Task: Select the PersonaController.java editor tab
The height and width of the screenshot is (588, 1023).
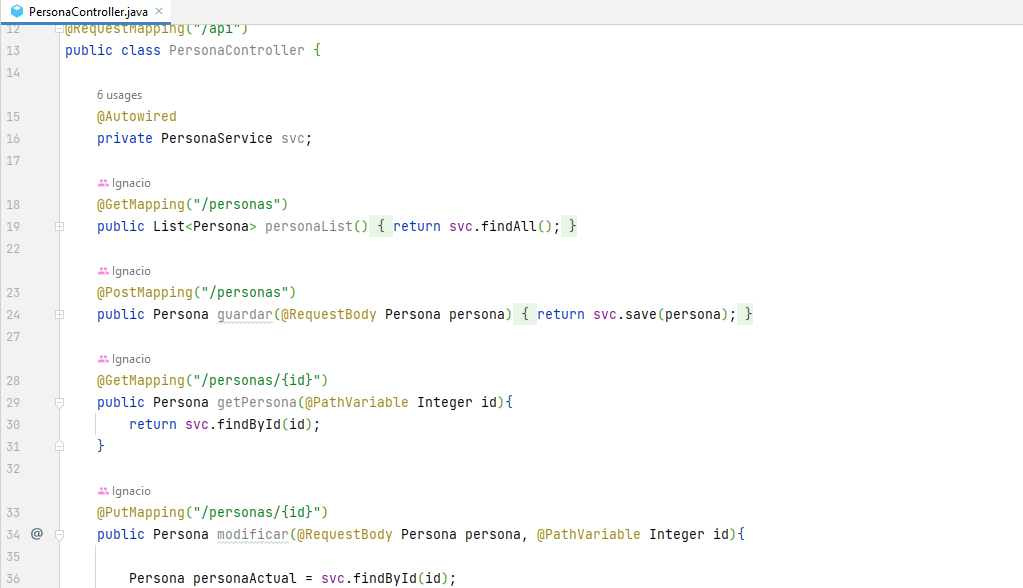Action: (87, 12)
